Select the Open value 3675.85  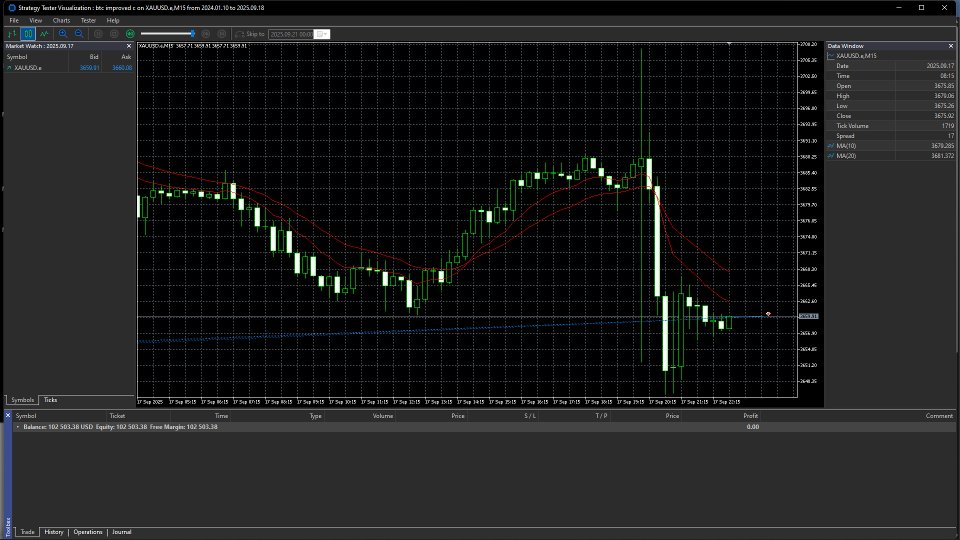click(x=944, y=86)
